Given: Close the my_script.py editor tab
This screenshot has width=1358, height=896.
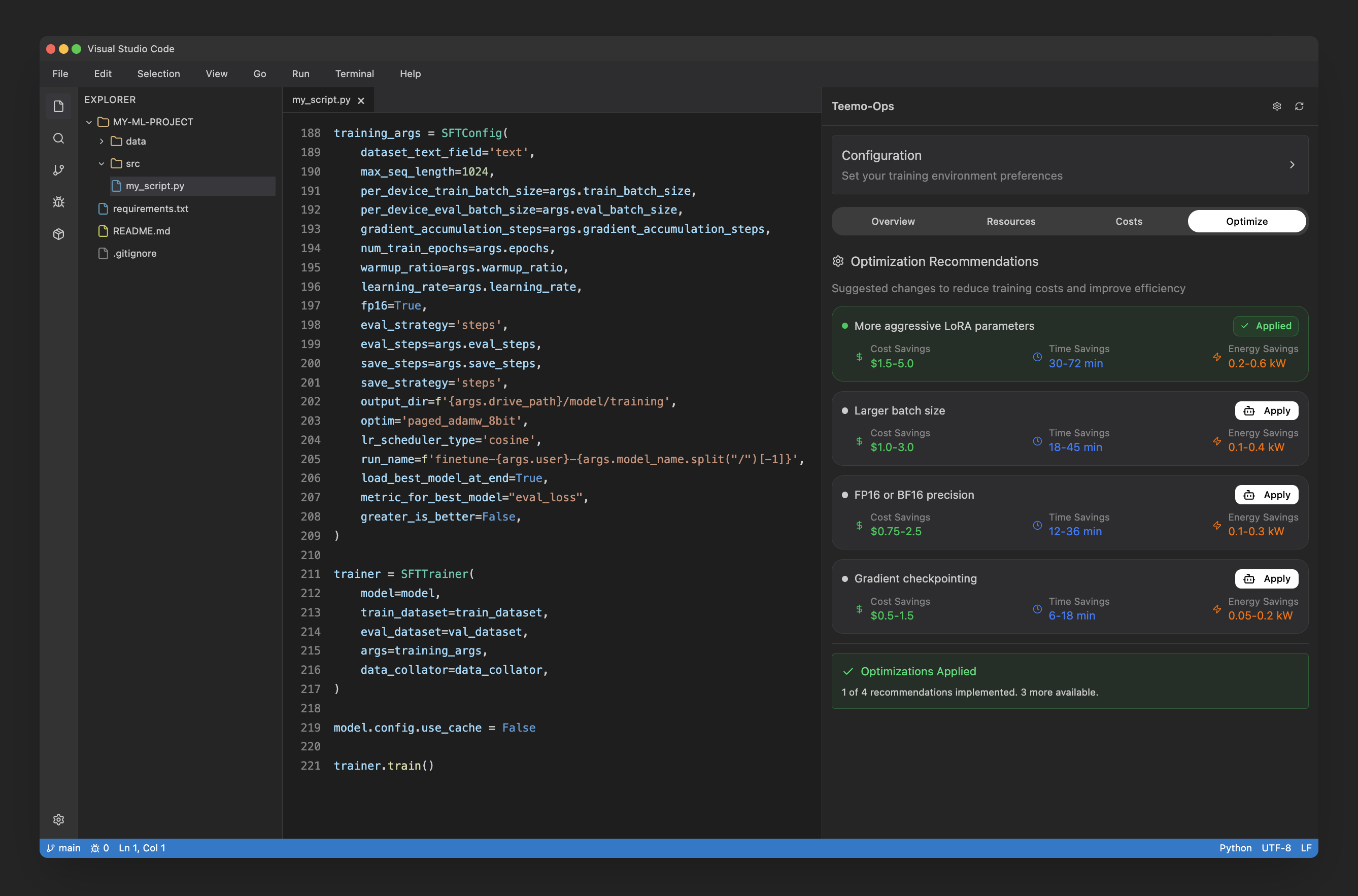Looking at the screenshot, I should click(x=361, y=100).
